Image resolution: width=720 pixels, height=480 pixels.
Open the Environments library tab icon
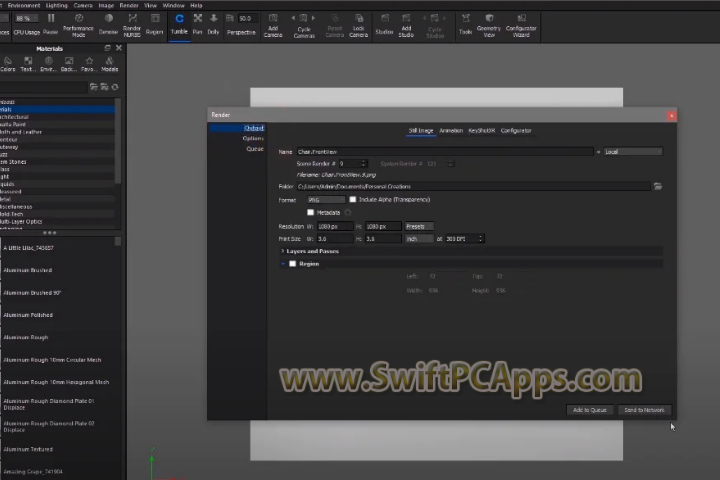pyautogui.click(x=49, y=61)
